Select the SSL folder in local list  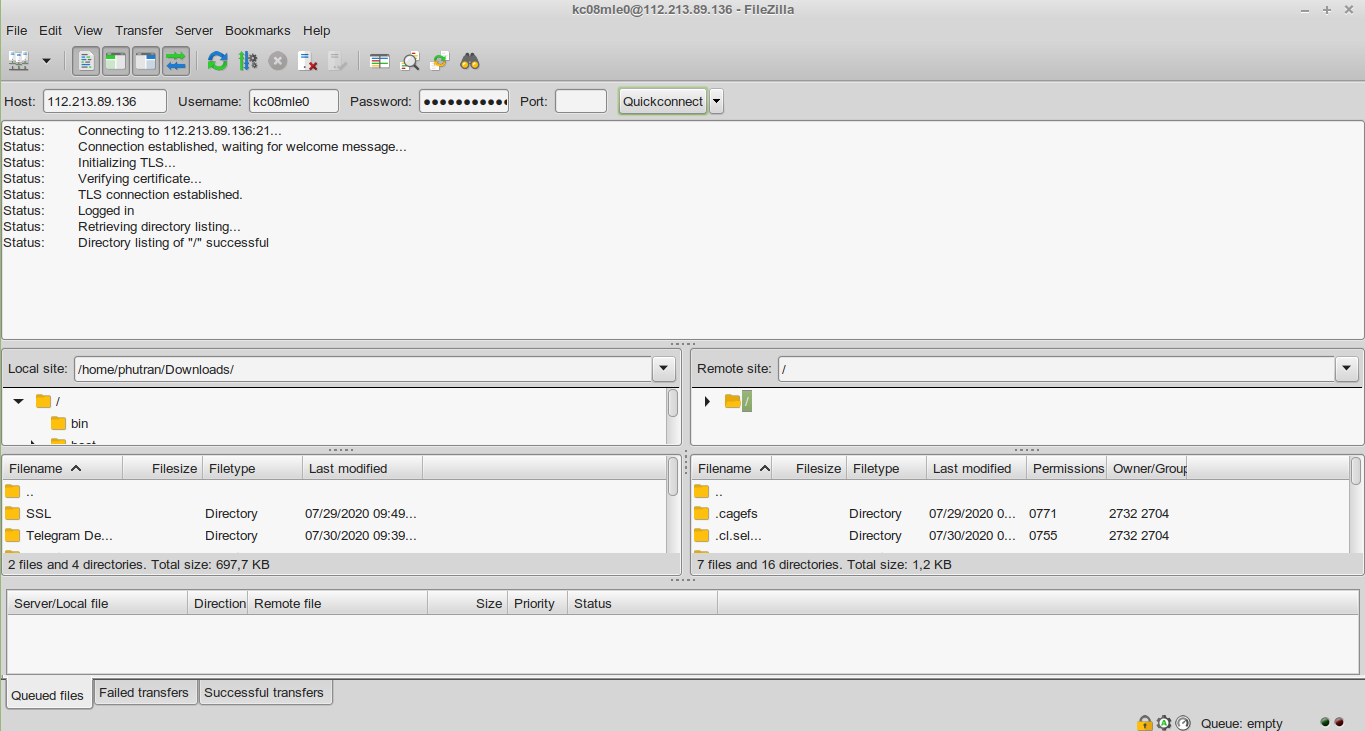[x=335, y=513]
